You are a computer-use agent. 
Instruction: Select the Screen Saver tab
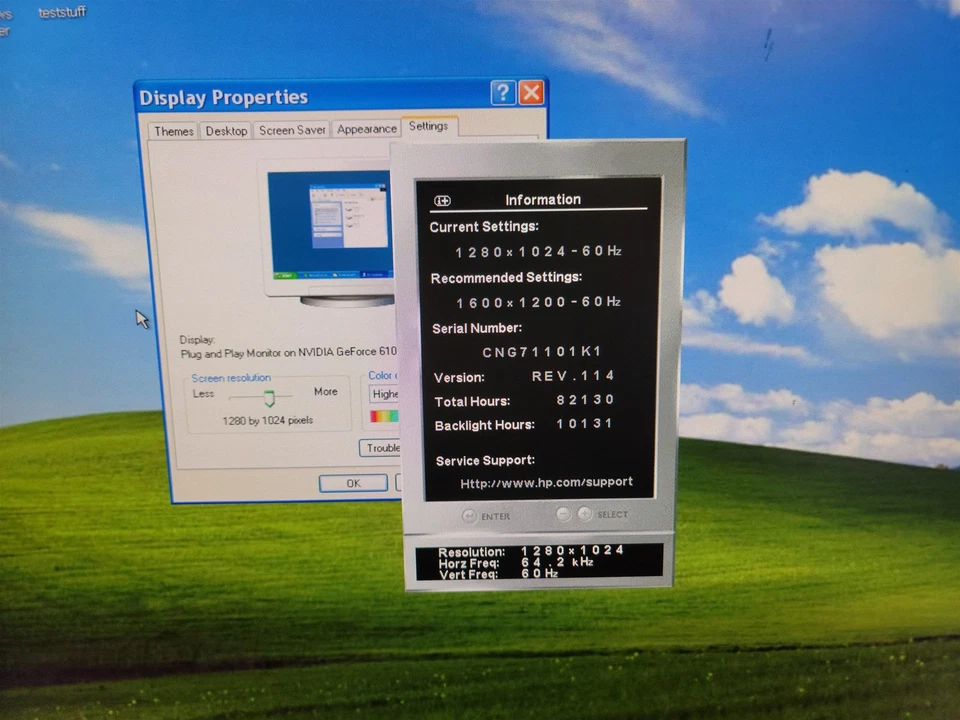[291, 129]
